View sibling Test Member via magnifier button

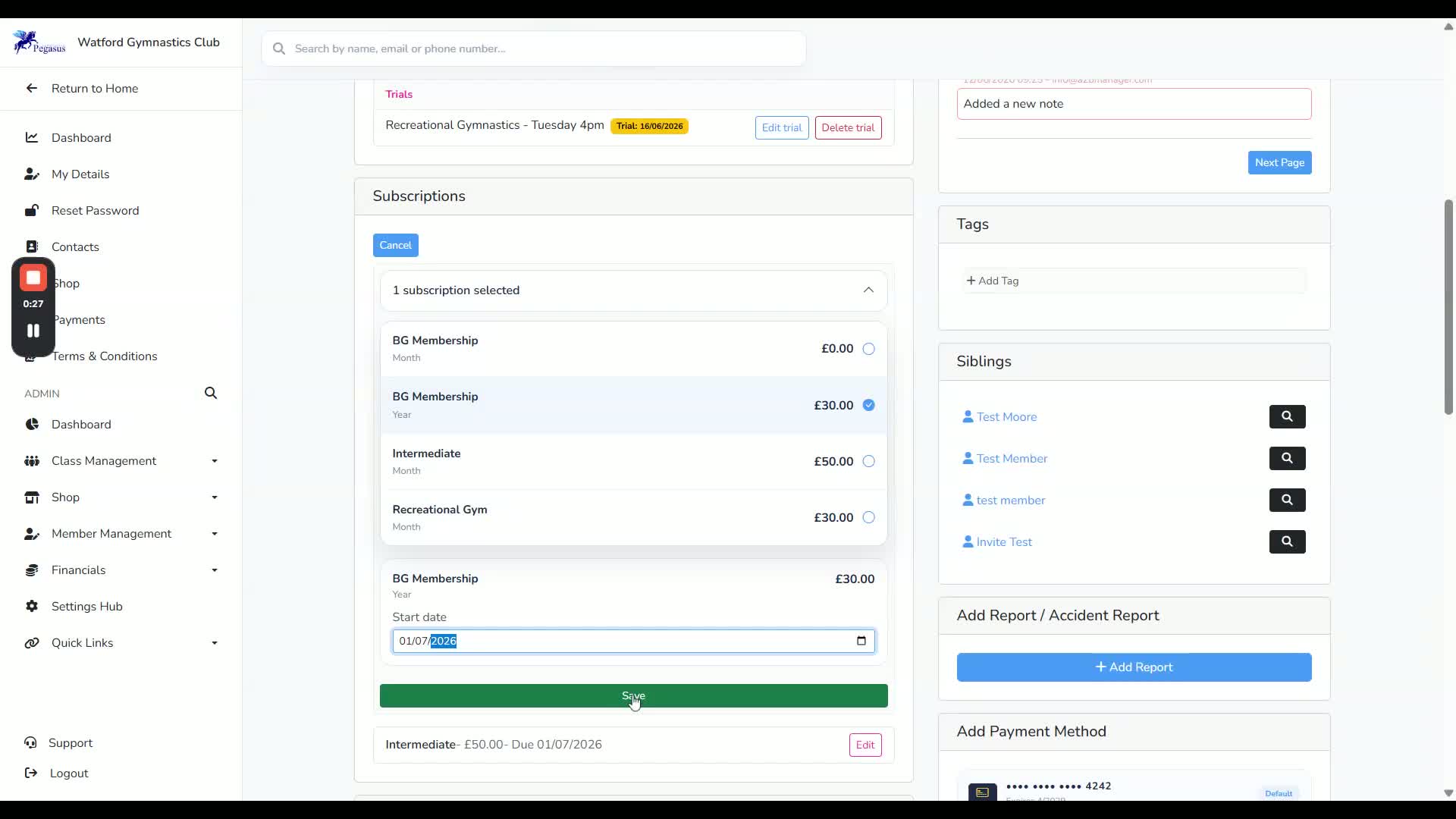[1287, 458]
